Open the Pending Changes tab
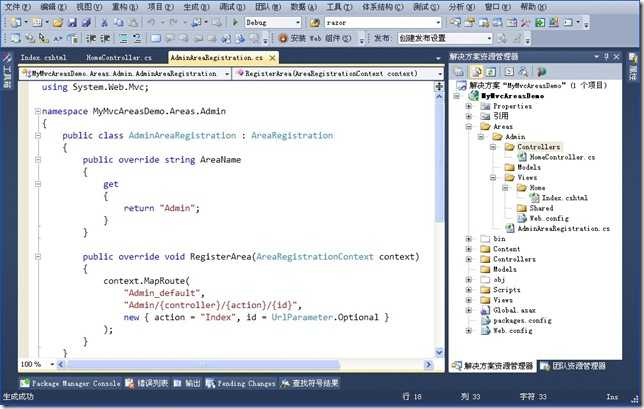Screen dimensions: 644x409 click(x=241, y=383)
